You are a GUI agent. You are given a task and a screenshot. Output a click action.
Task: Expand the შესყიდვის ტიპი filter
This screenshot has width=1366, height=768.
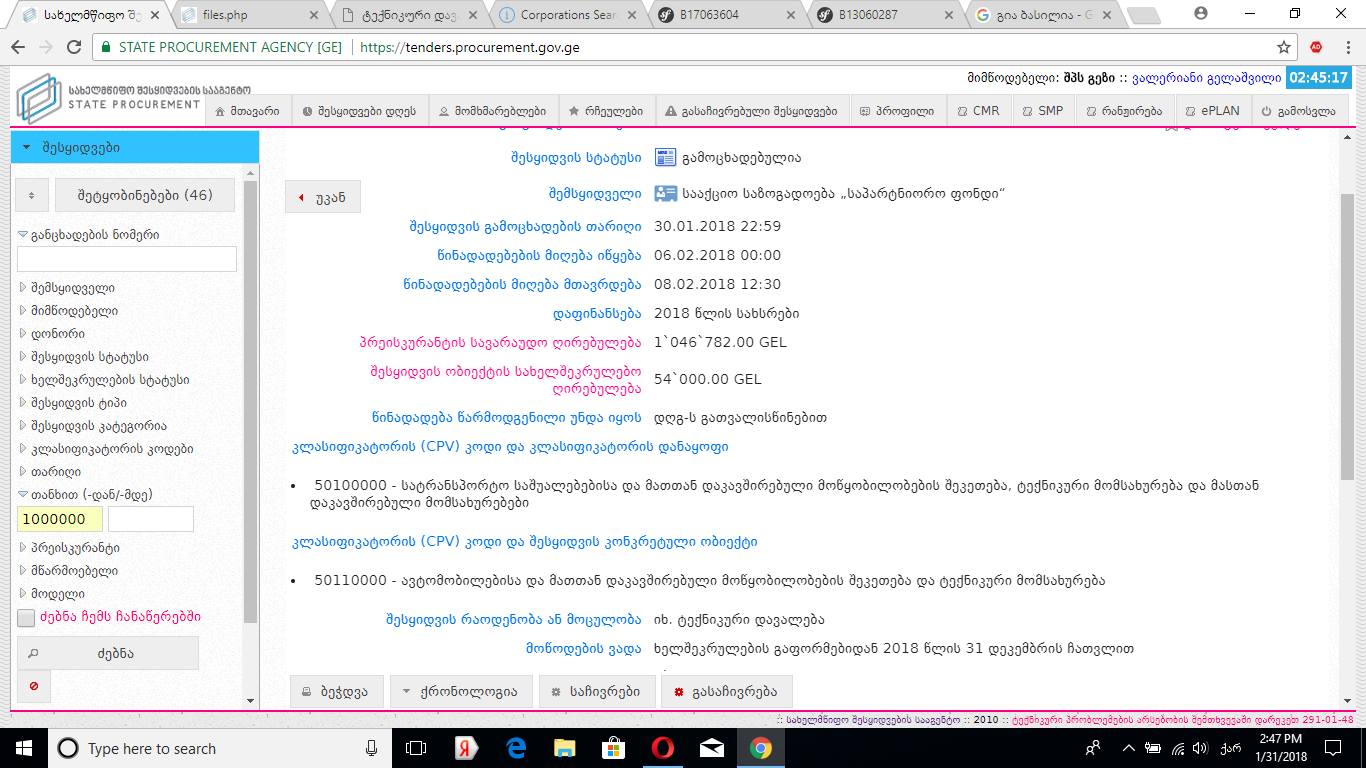[74, 403]
